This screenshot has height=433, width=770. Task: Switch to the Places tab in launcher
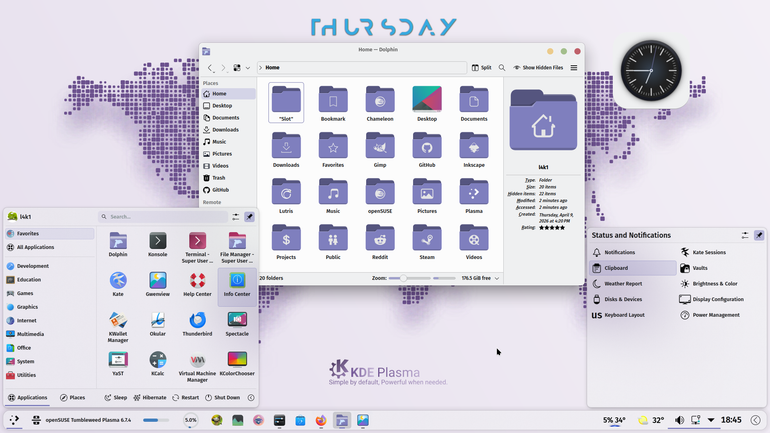pos(72,398)
